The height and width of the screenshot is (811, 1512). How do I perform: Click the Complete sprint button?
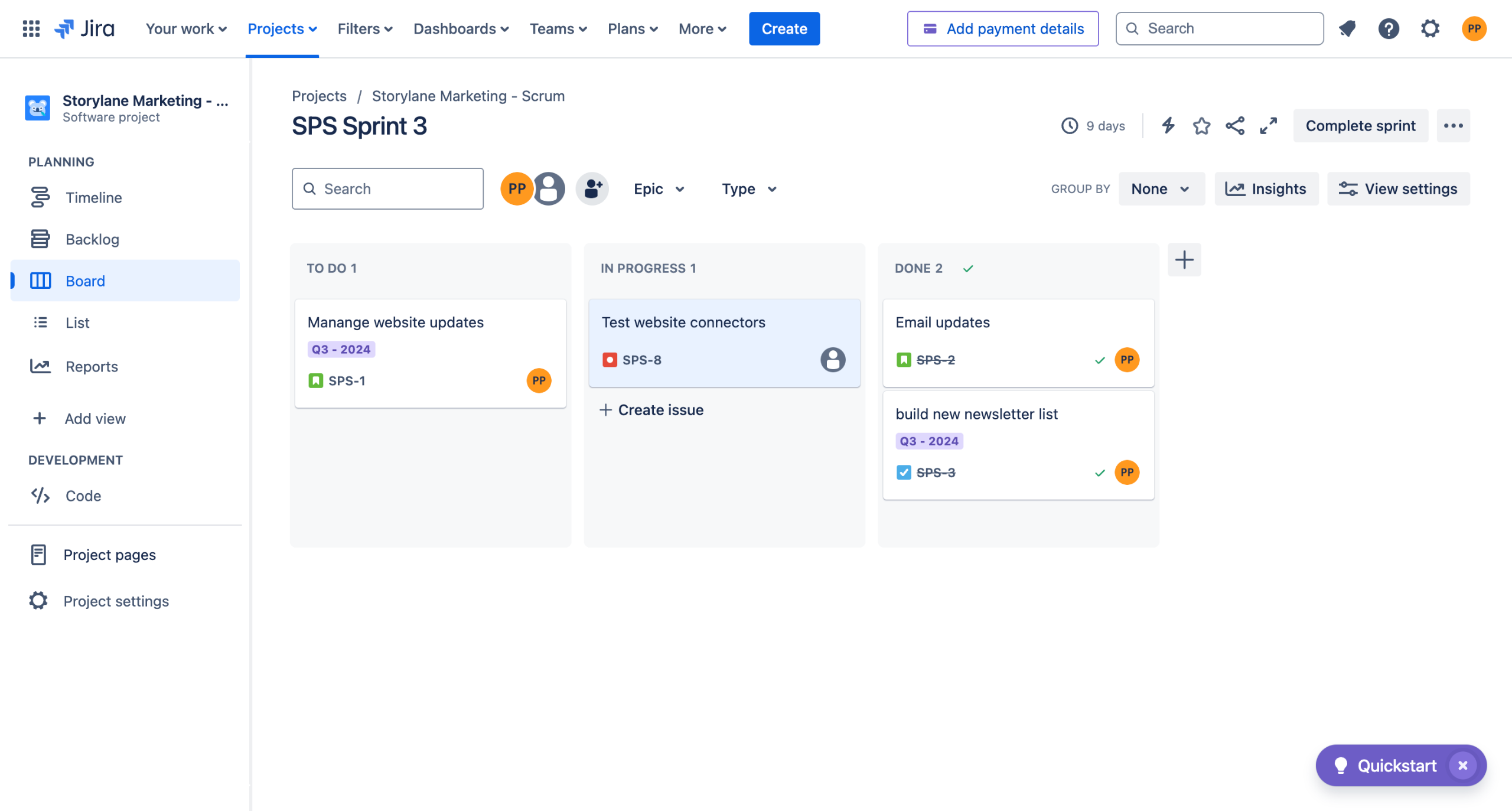pos(1360,126)
